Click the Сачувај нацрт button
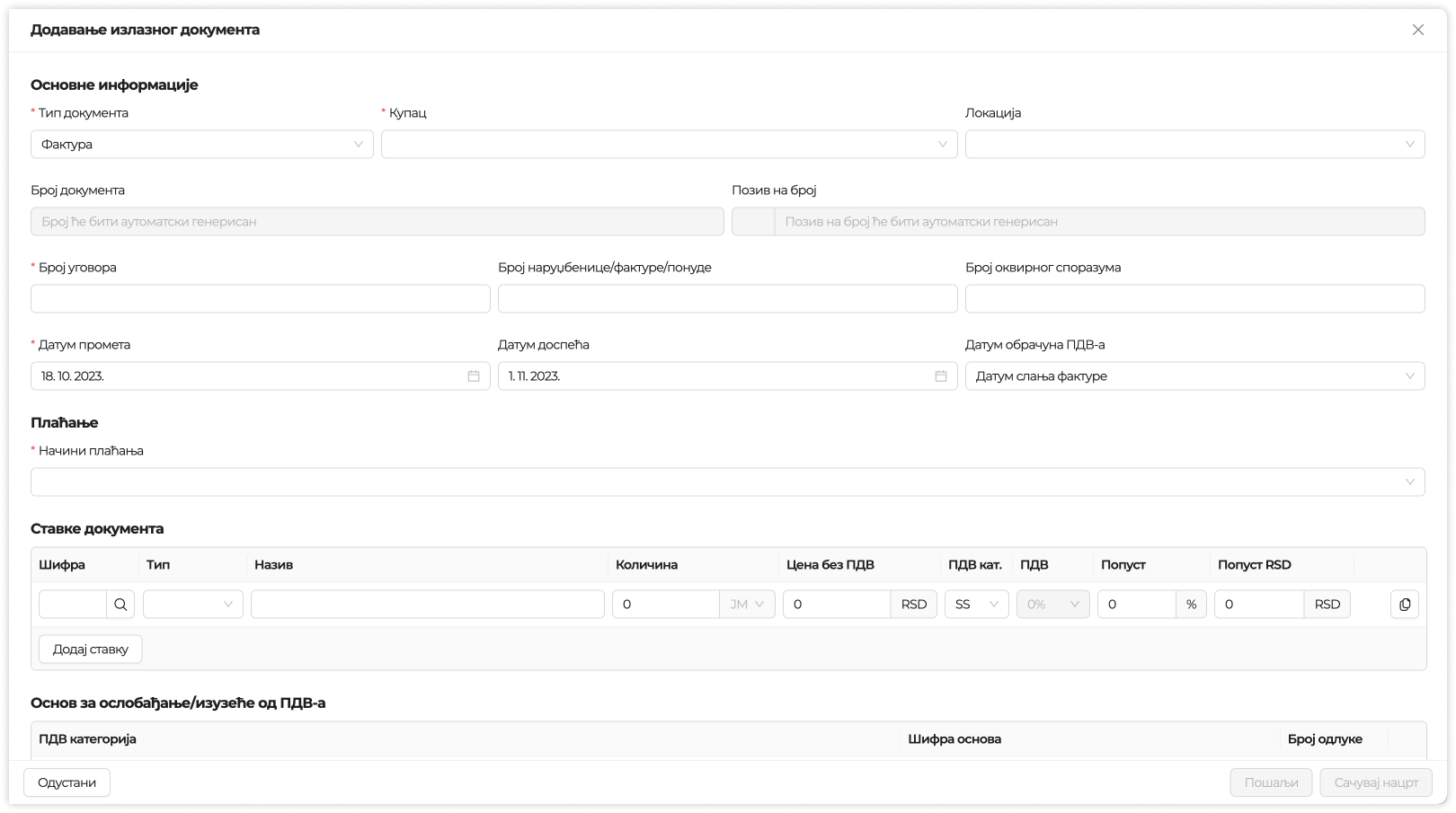The height and width of the screenshot is (813, 1456). [x=1377, y=782]
